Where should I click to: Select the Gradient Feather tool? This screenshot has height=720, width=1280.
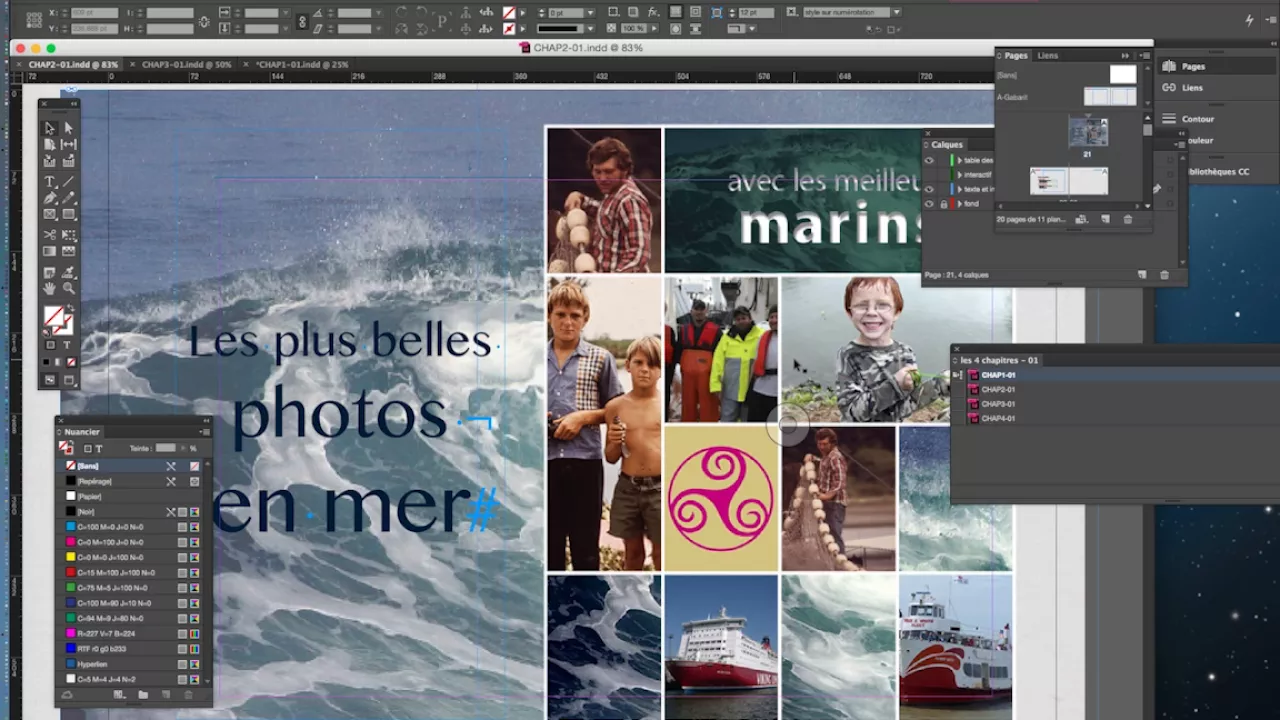coord(69,251)
